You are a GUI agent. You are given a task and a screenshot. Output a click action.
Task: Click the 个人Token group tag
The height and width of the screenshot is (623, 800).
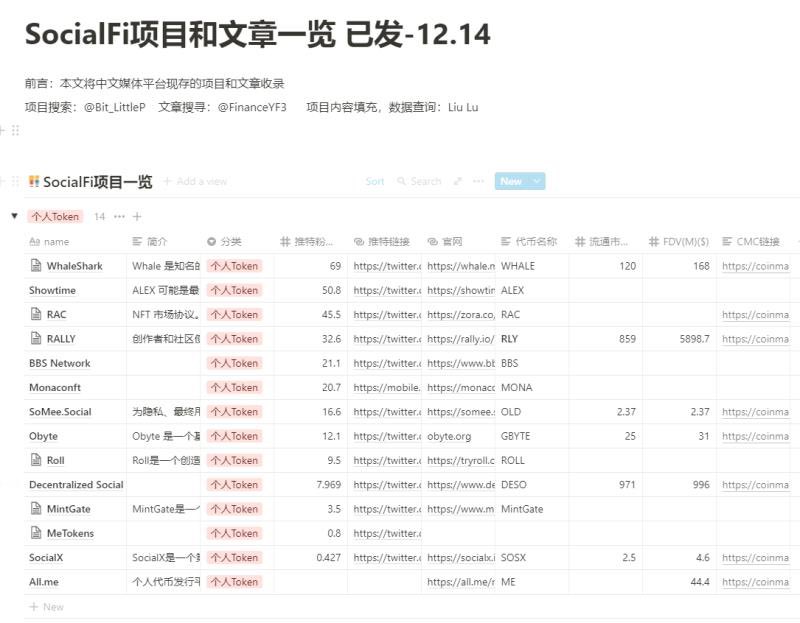(55, 216)
